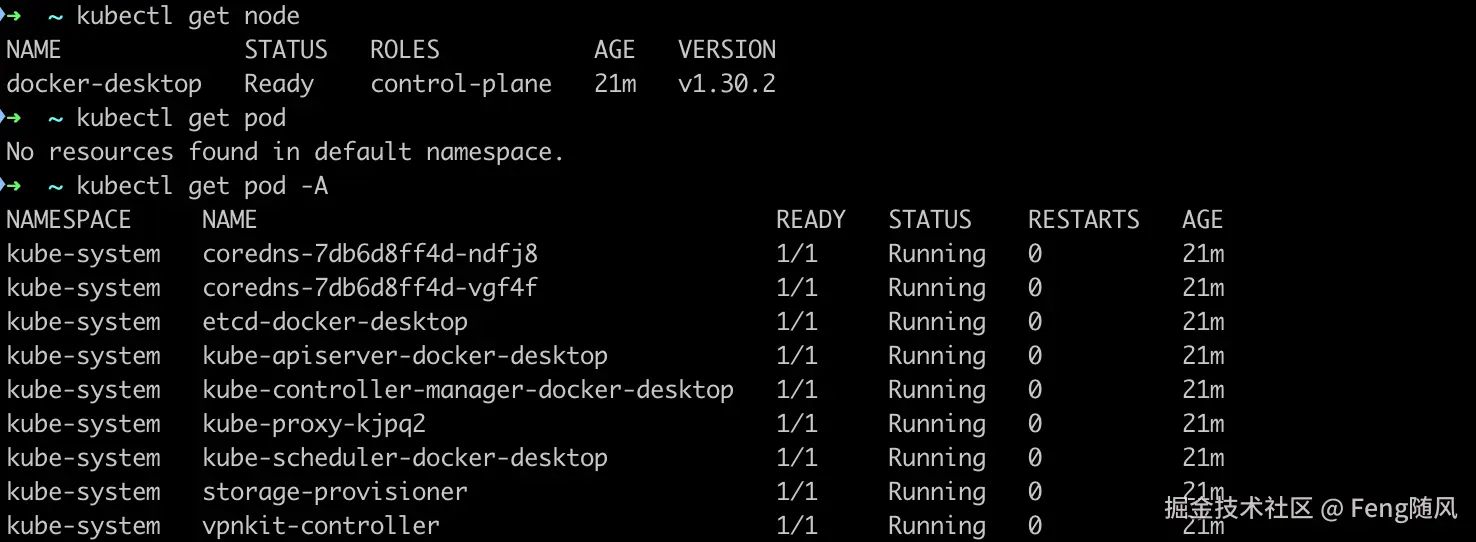The width and height of the screenshot is (1476, 542).
Task: Click the prompt arrow before 'kubectl get node'
Action: (x=12, y=16)
